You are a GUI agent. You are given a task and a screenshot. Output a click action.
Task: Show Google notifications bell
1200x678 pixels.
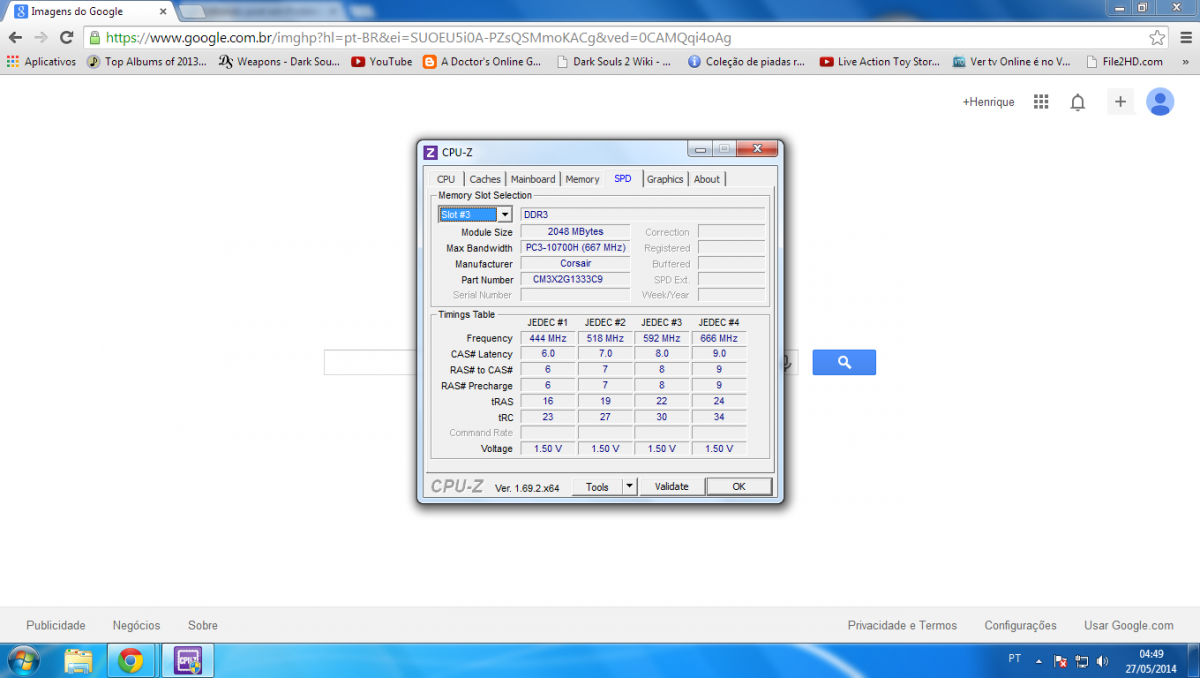pyautogui.click(x=1078, y=102)
